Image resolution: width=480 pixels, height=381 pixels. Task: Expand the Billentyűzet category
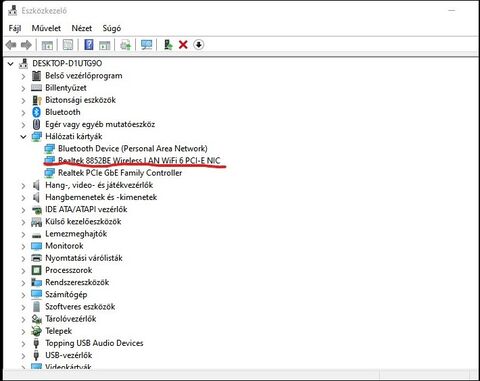[23, 88]
